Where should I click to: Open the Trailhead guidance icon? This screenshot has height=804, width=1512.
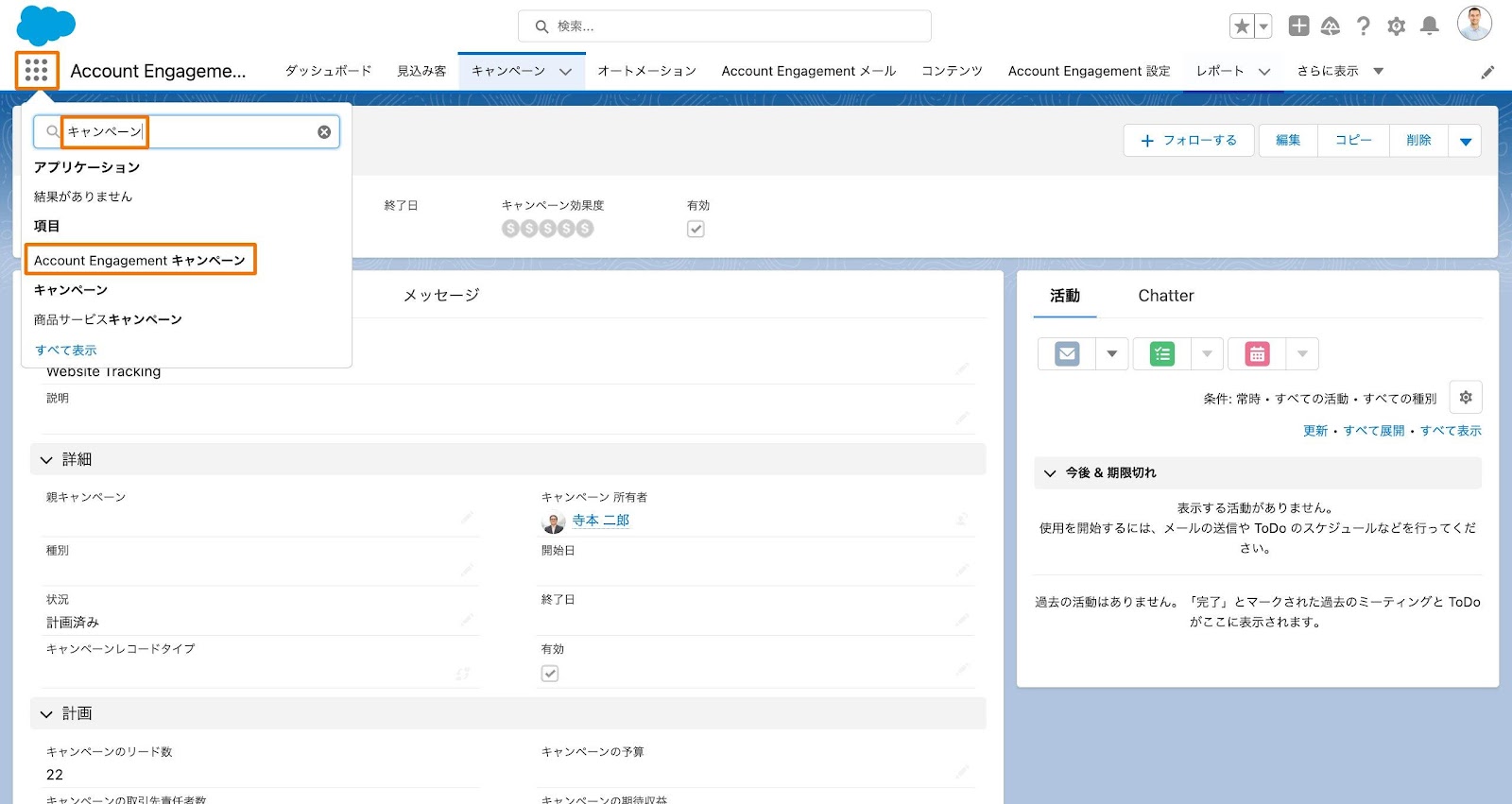[1331, 26]
